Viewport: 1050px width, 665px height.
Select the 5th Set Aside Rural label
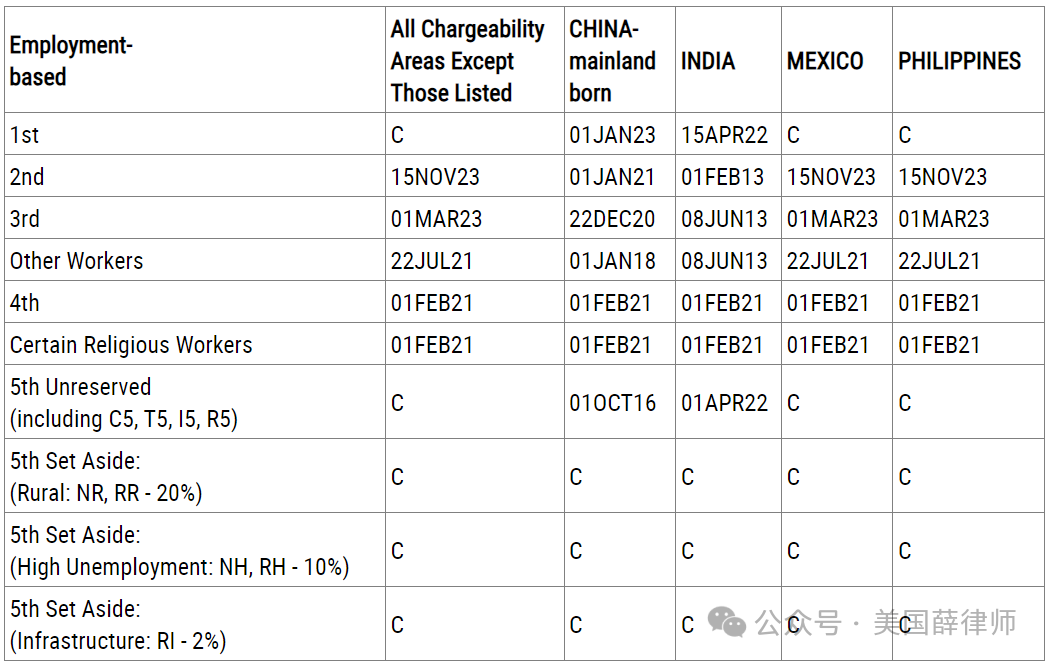click(x=106, y=477)
